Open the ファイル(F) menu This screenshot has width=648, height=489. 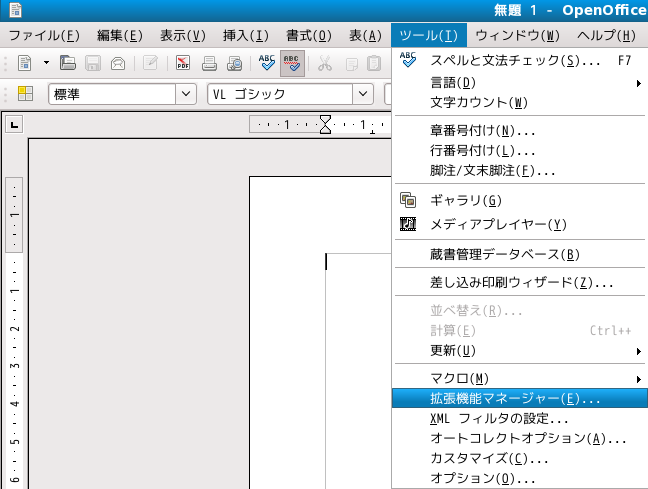[44, 35]
